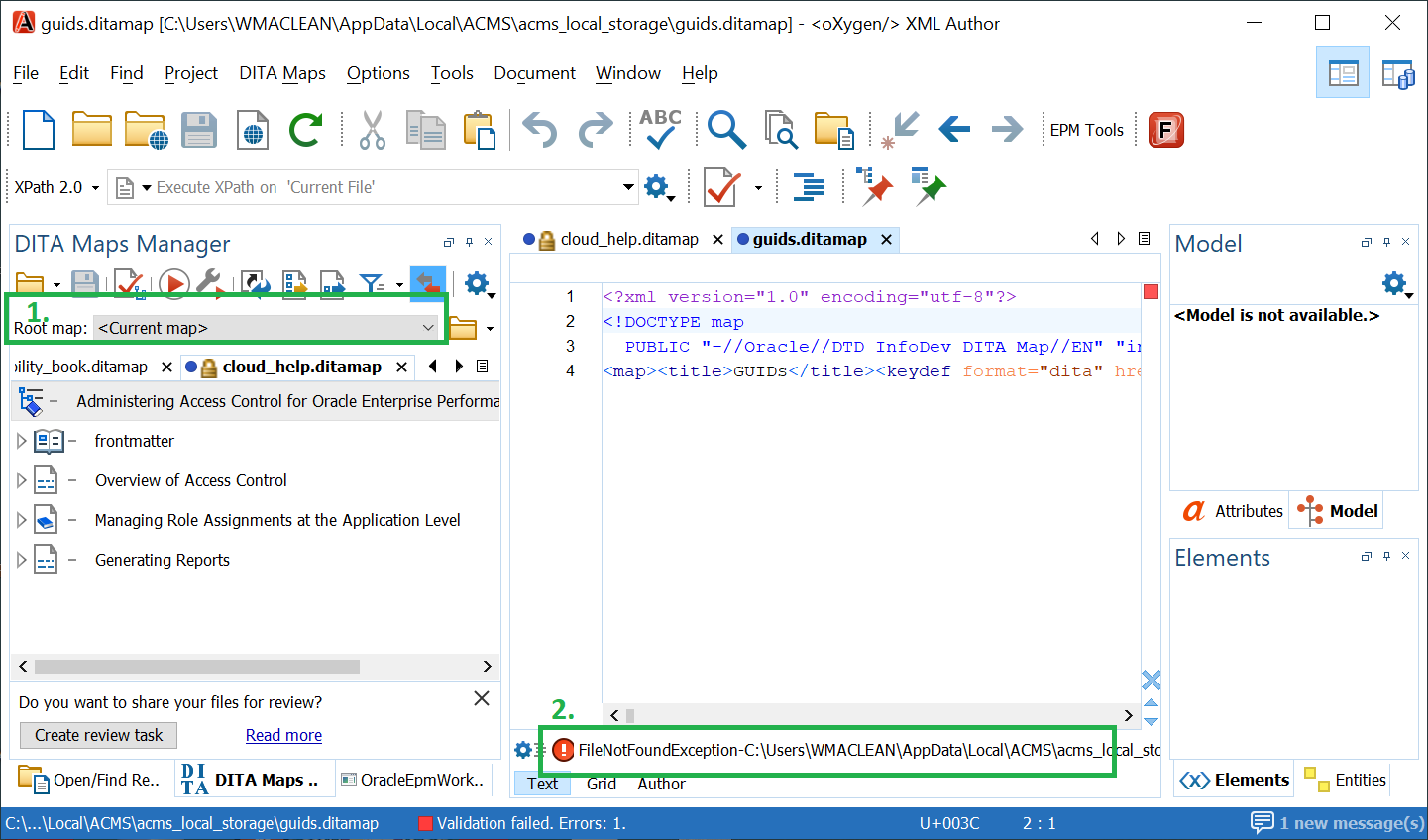
Task: Open the Root map combo box
Action: pyautogui.click(x=268, y=328)
